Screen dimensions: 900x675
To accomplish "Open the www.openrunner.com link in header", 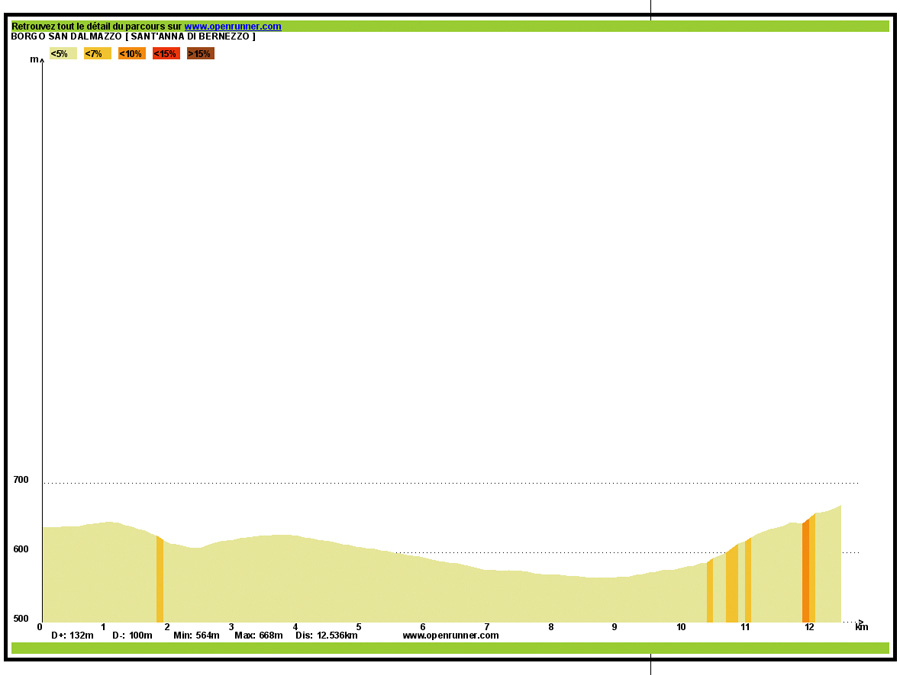I will click(x=232, y=26).
